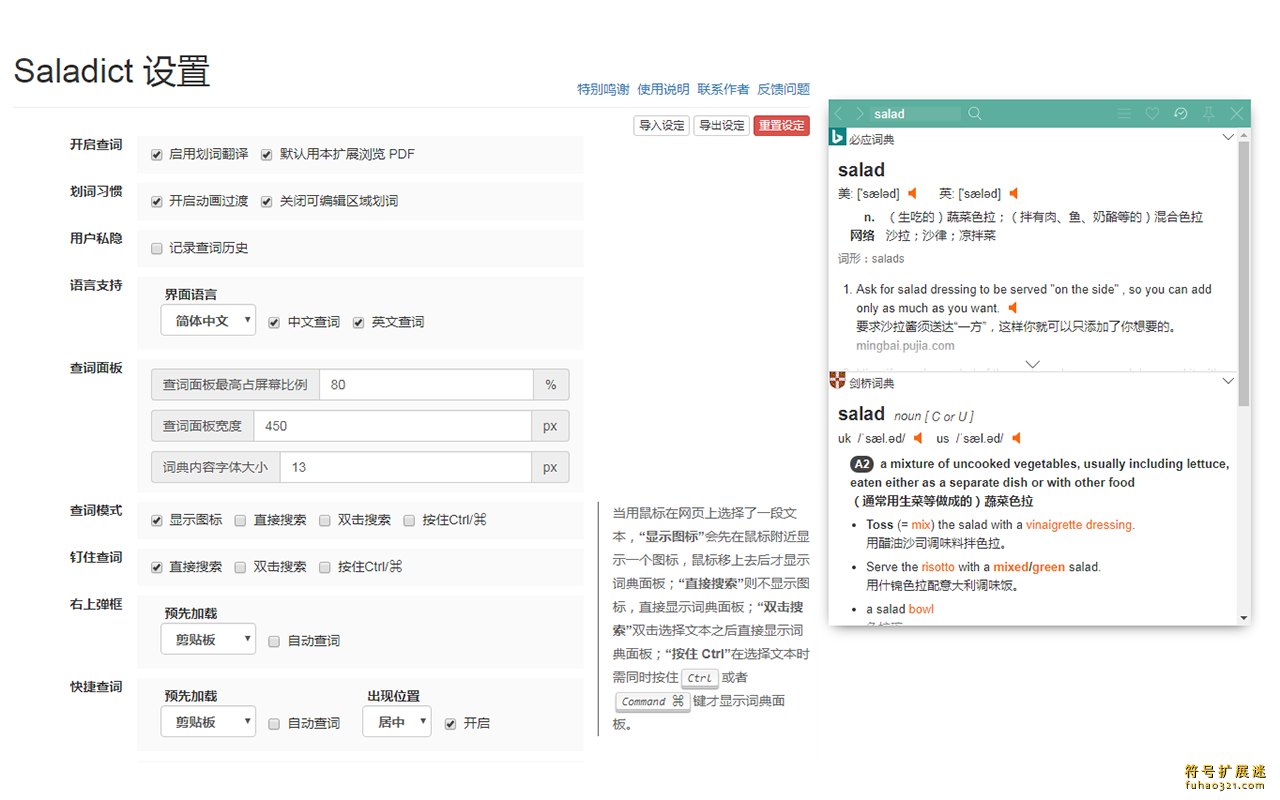
Task: Collapse the 剑桥词典 section
Action: coord(1228,381)
